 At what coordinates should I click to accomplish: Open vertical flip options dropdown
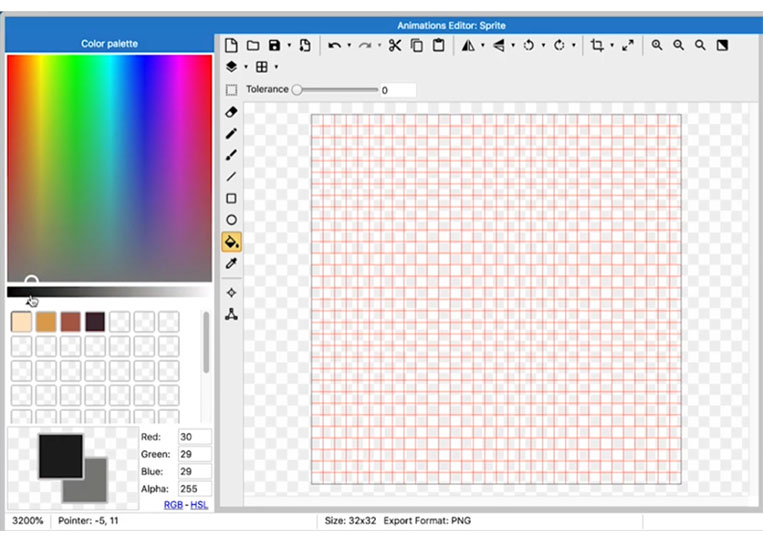coord(513,46)
